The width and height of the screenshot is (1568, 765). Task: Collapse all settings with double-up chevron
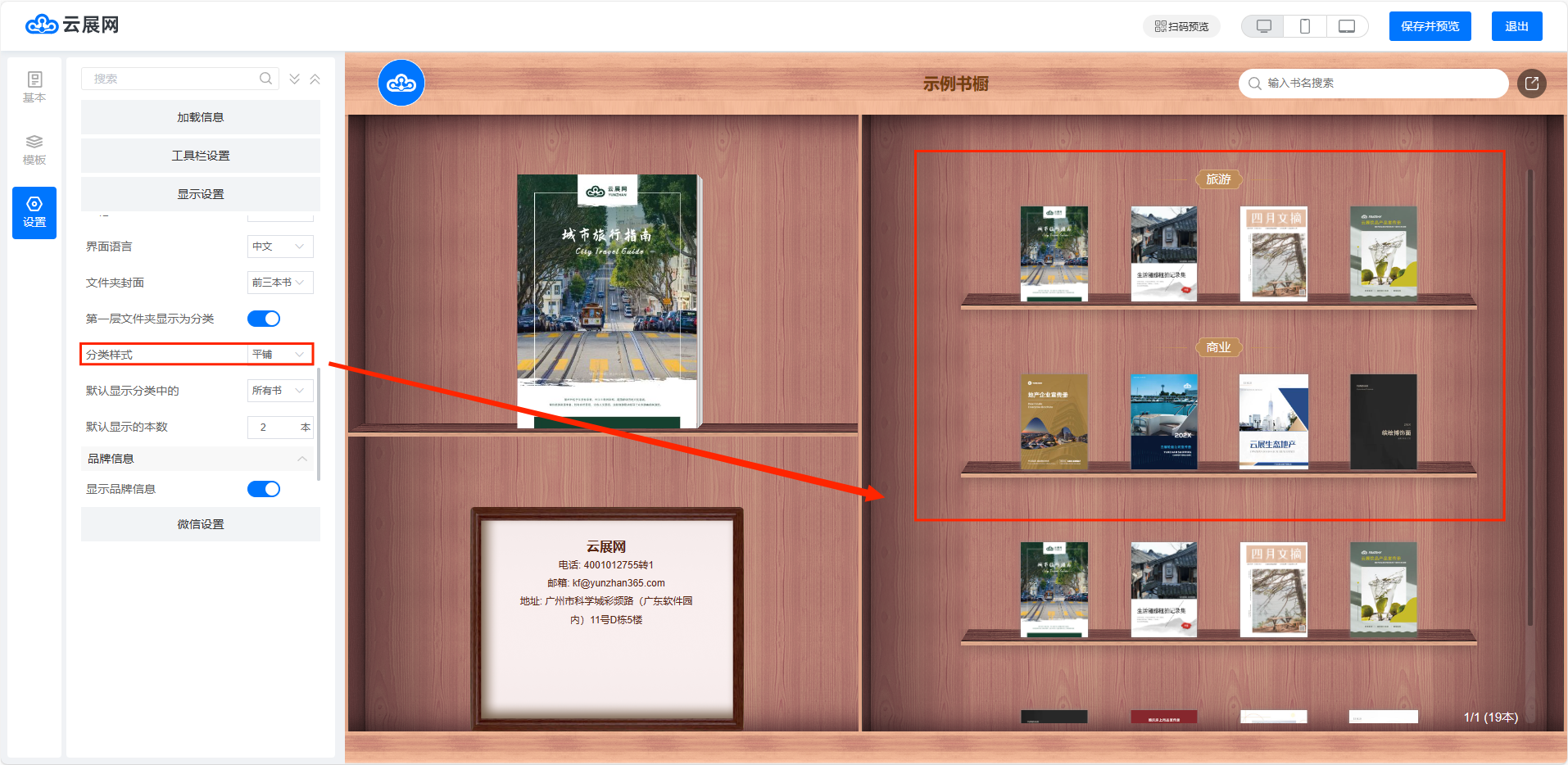point(315,79)
